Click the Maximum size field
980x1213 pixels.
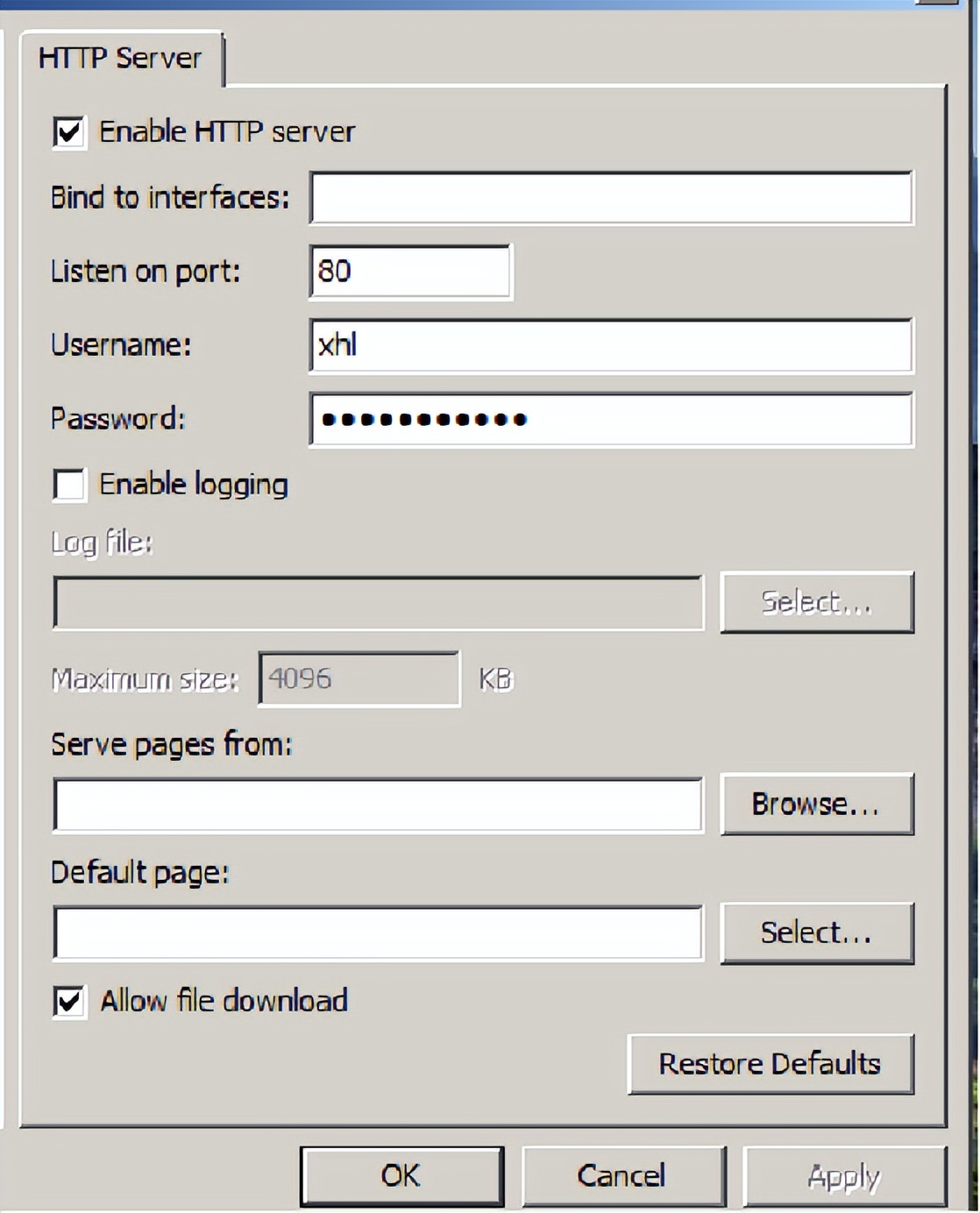click(x=359, y=678)
